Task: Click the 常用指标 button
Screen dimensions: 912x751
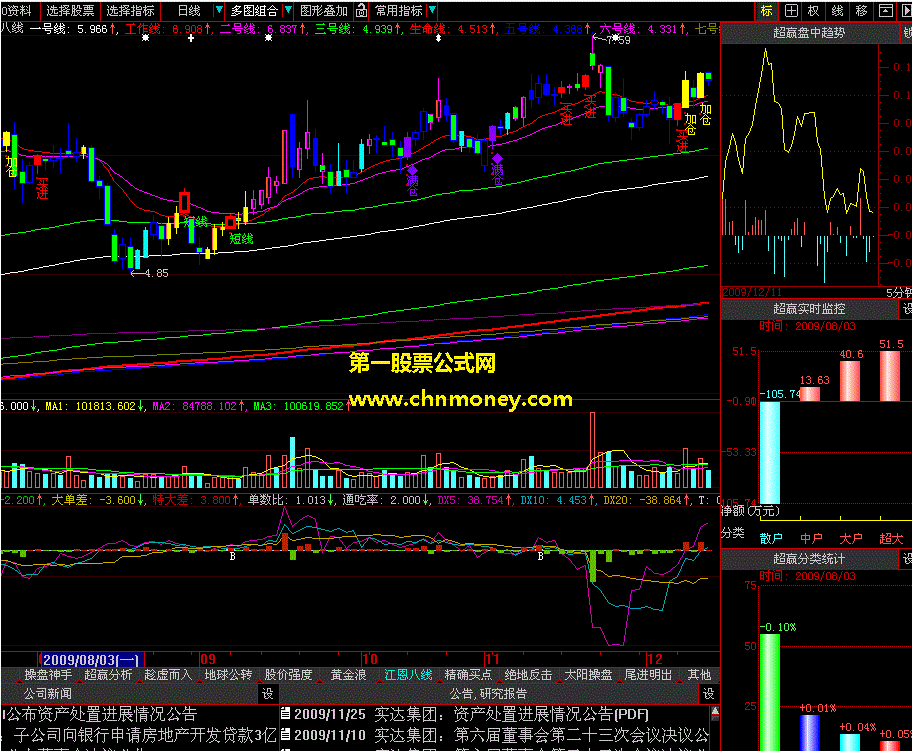Action: 398,10
